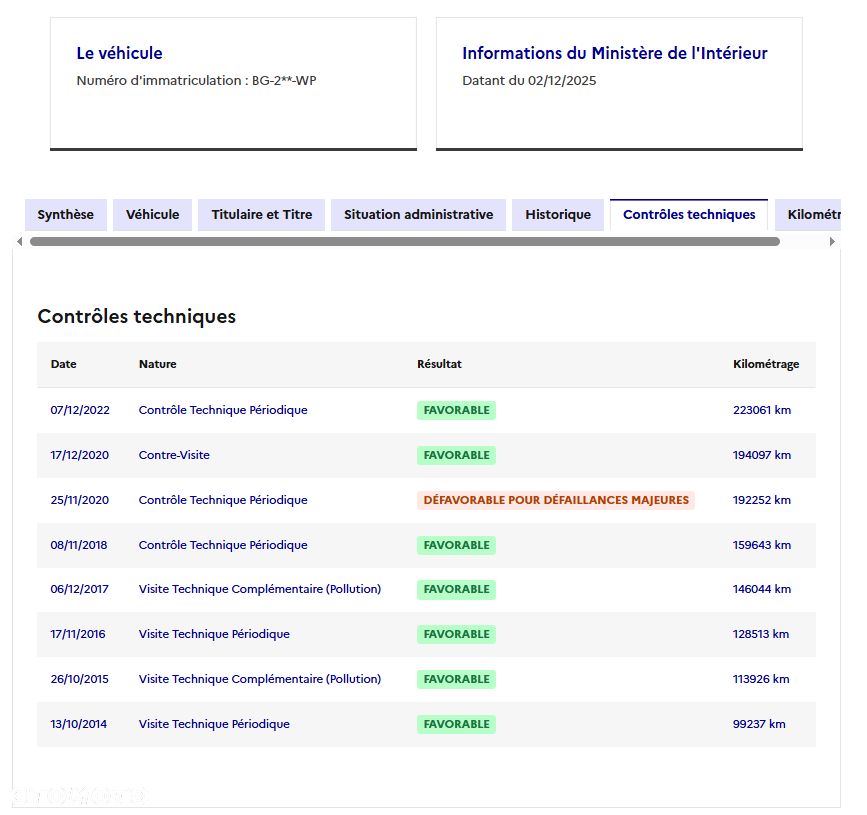Click FAVORABLE badge for 26/10/2015
The image size is (867, 815).
(x=456, y=679)
